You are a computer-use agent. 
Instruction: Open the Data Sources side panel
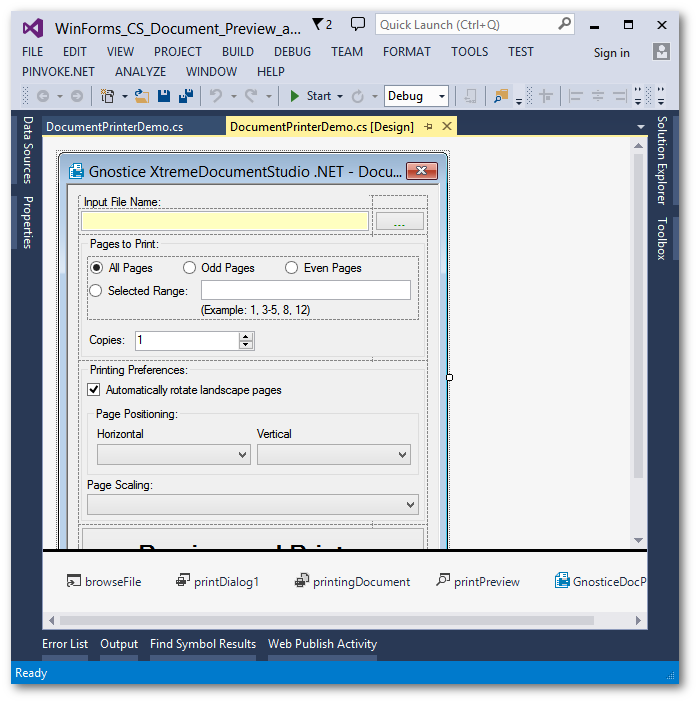click(28, 150)
